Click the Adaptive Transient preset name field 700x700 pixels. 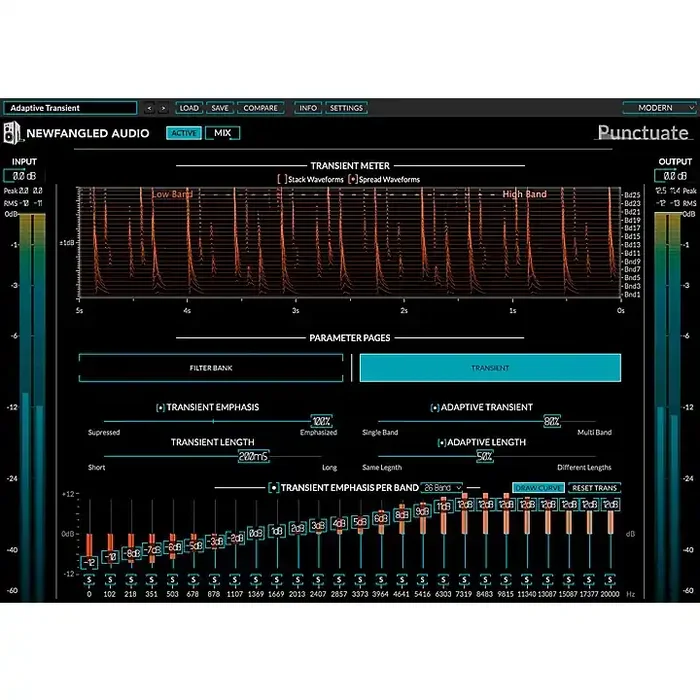(x=70, y=108)
